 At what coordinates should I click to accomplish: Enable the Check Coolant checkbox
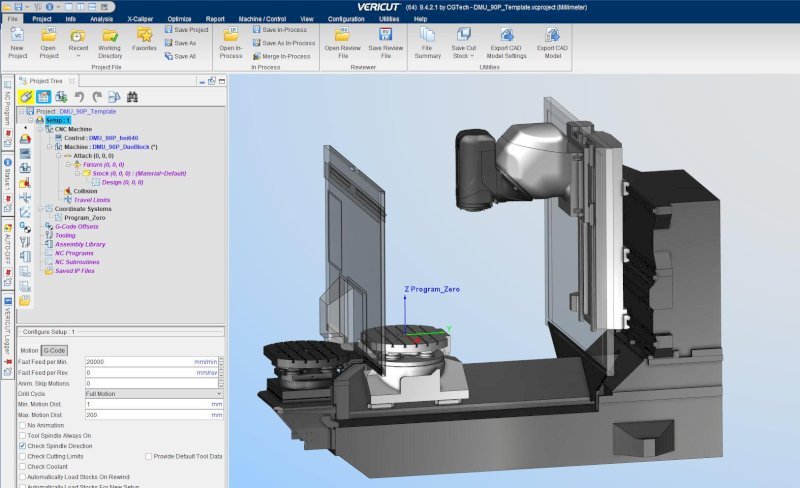click(x=22, y=467)
